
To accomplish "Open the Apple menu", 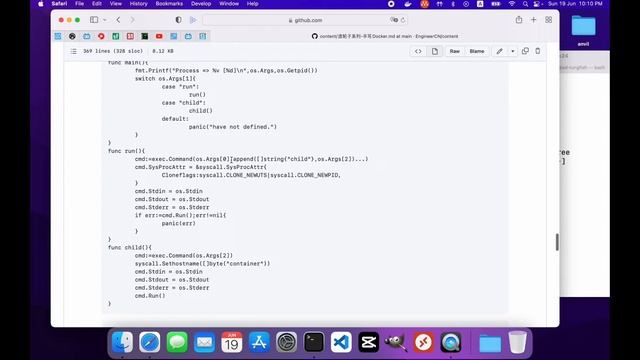I will point(41,4).
